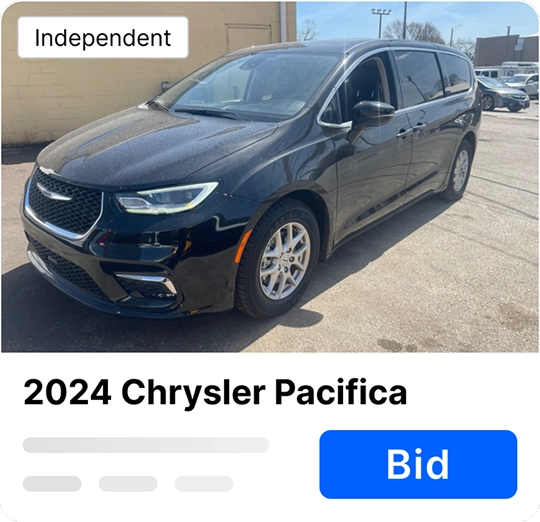This screenshot has height=522, width=540.
Task: Click the lower fog light trim
Action: (x=146, y=283)
